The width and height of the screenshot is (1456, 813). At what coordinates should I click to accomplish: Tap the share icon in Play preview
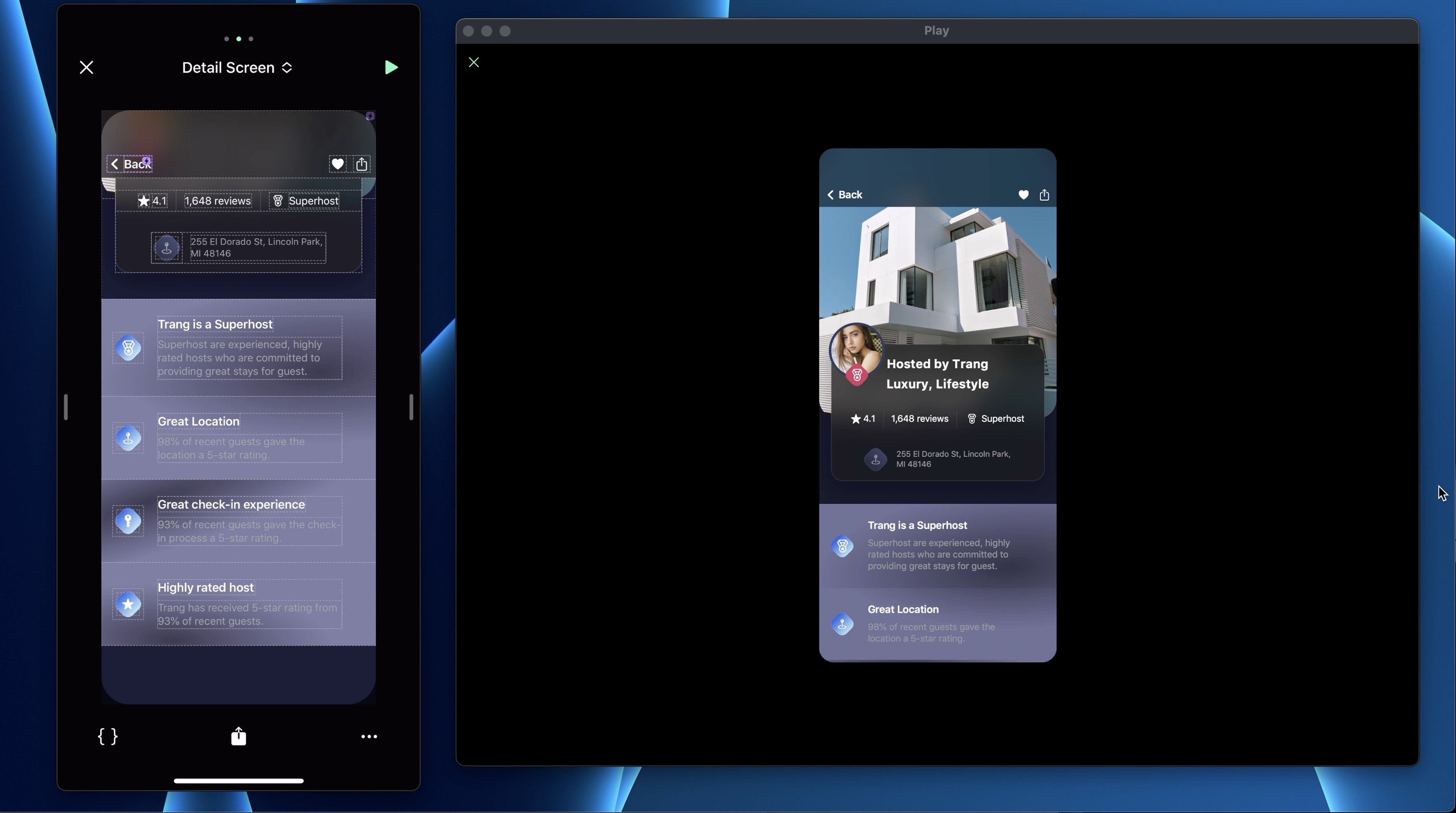tap(1044, 195)
